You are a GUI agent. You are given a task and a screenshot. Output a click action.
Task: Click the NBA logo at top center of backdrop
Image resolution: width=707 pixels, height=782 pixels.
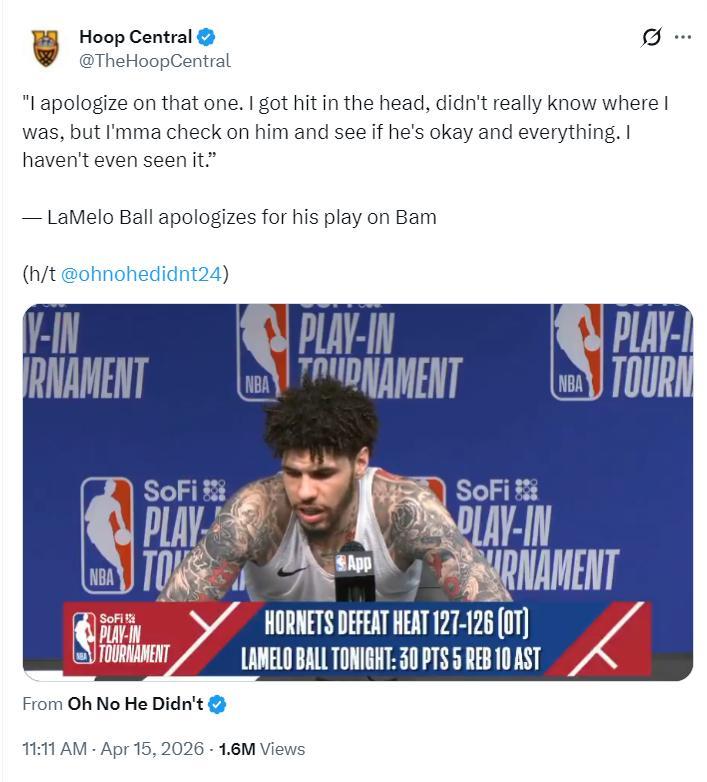264,351
